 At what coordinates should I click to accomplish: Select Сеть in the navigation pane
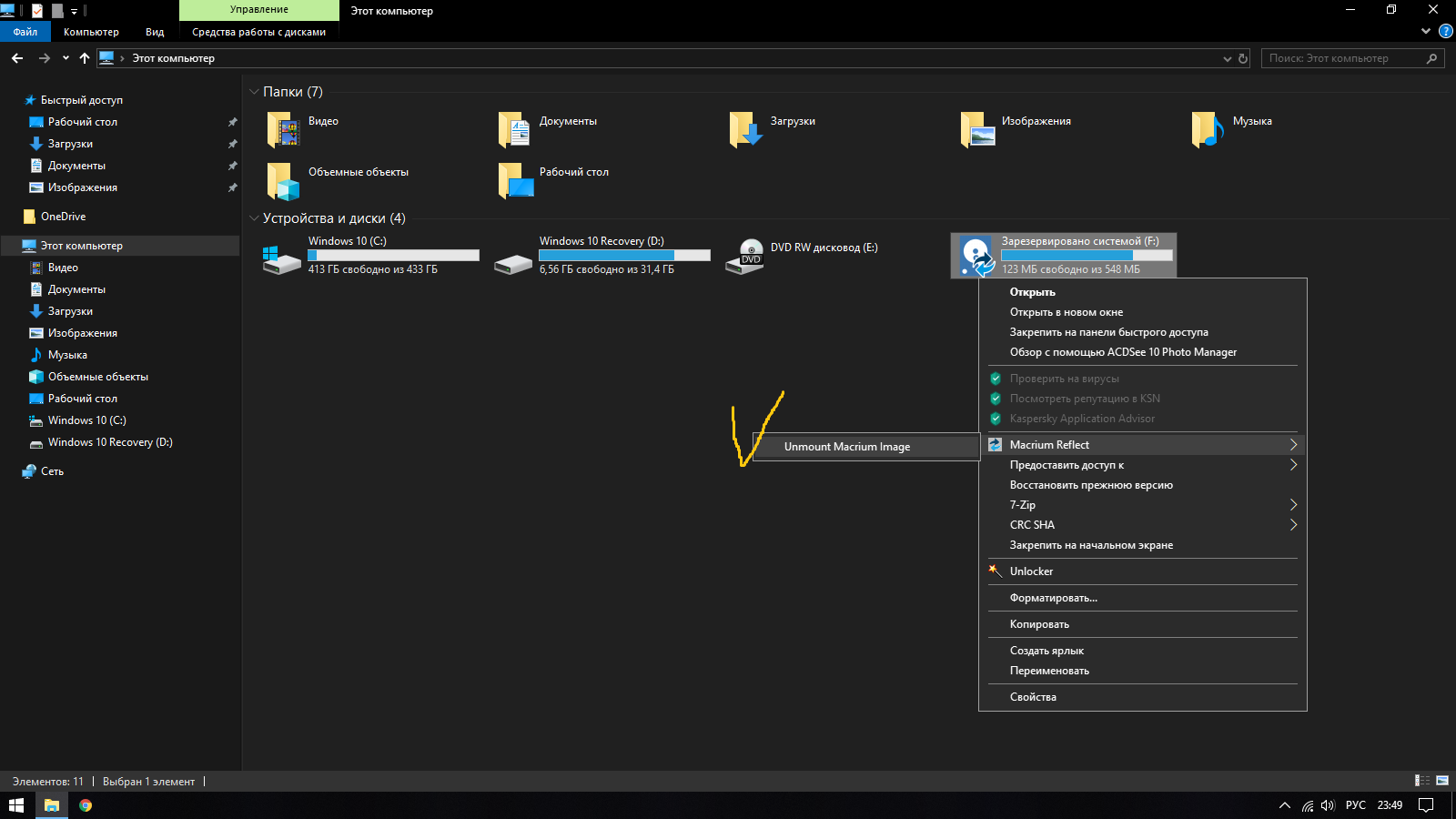click(52, 471)
